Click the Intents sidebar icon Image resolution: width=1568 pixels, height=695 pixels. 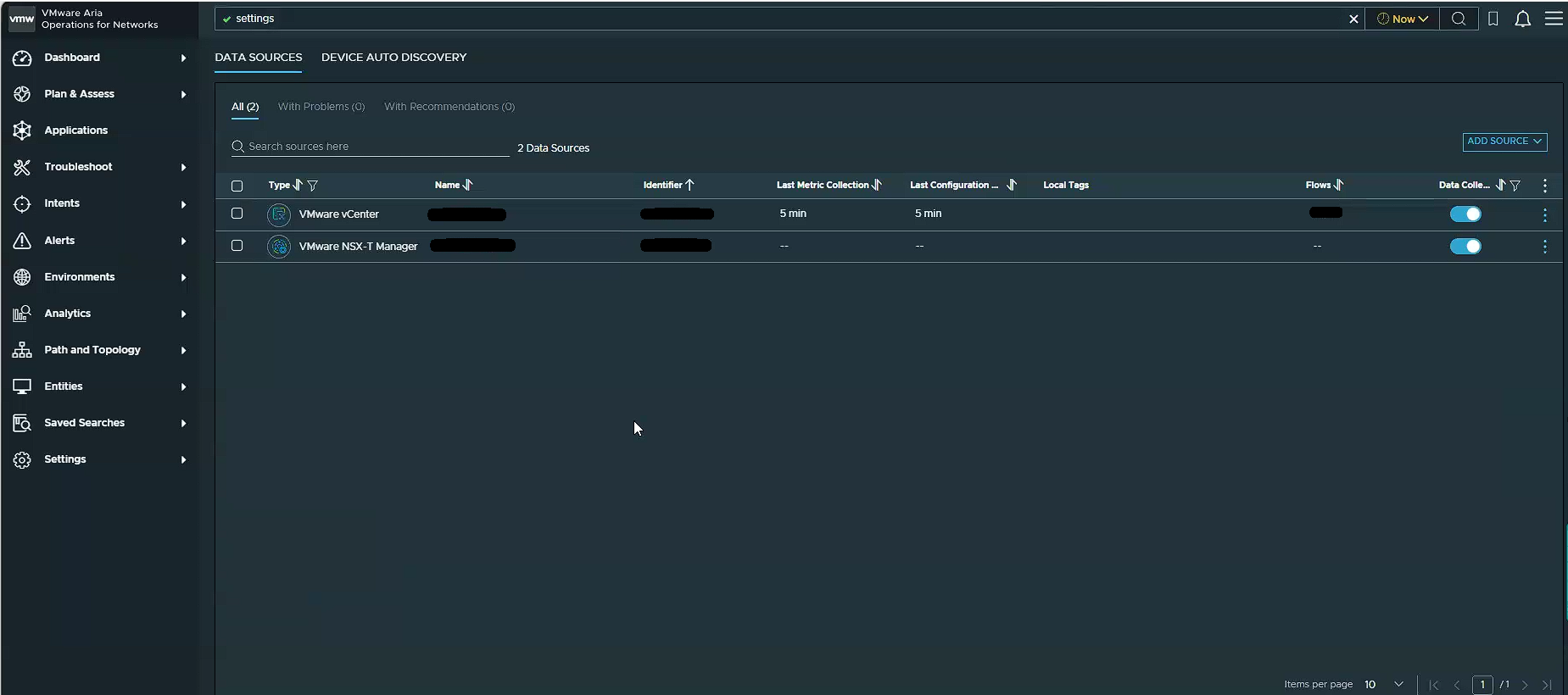[x=22, y=203]
